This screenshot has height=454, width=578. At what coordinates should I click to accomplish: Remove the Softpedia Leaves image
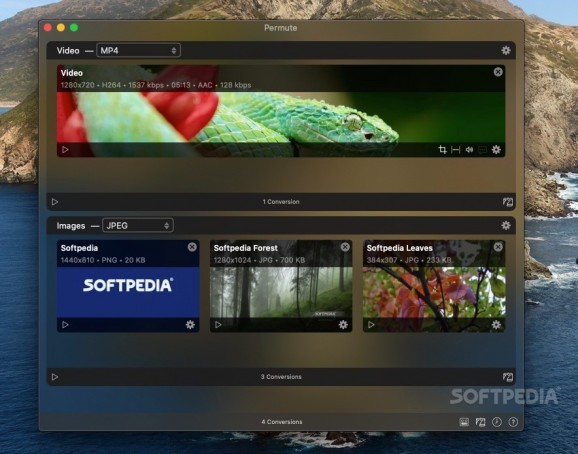point(498,247)
